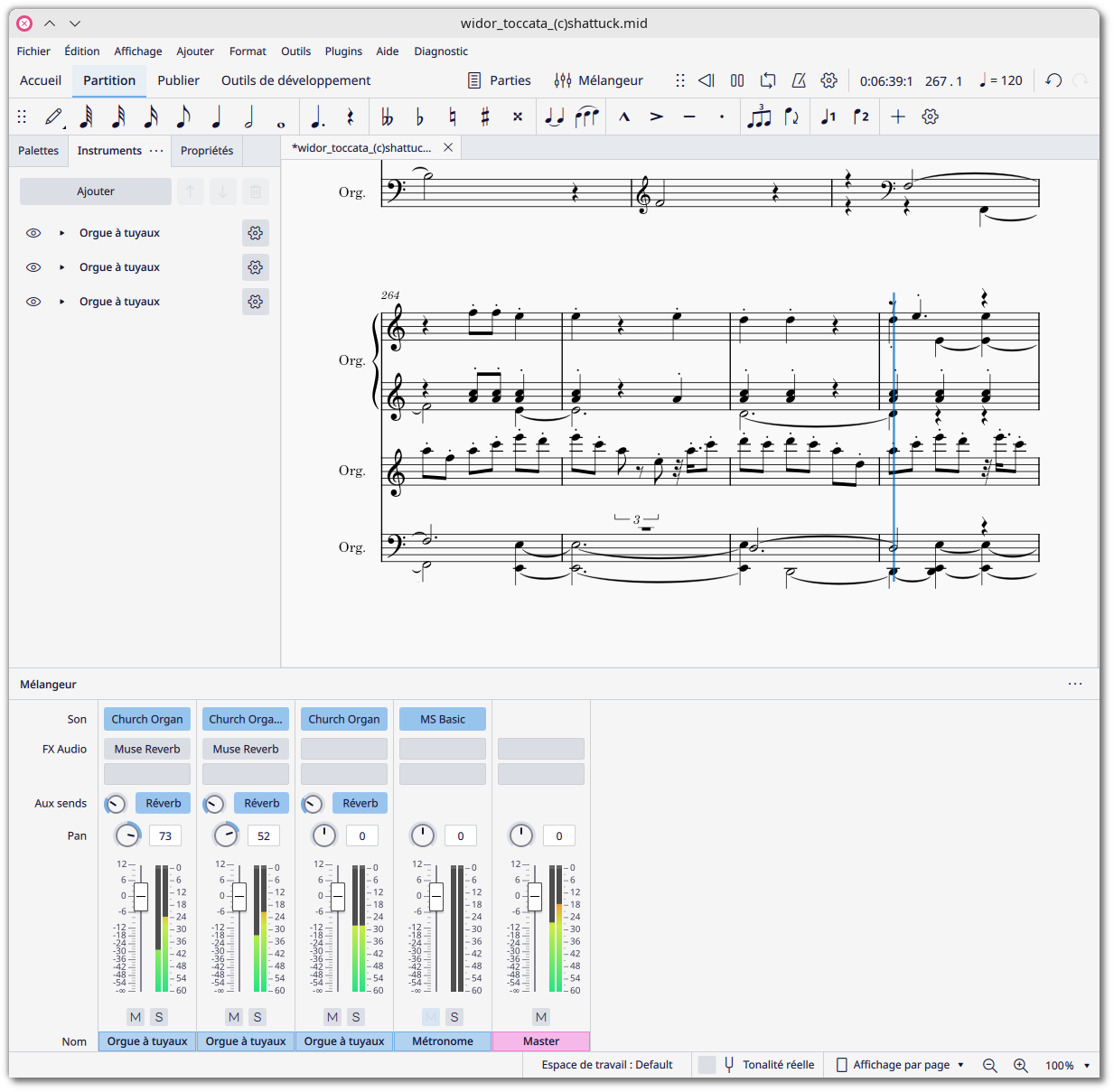The height and width of the screenshot is (1092, 1114).
Task: Open the Diagnostic menu
Action: pyautogui.click(x=441, y=51)
